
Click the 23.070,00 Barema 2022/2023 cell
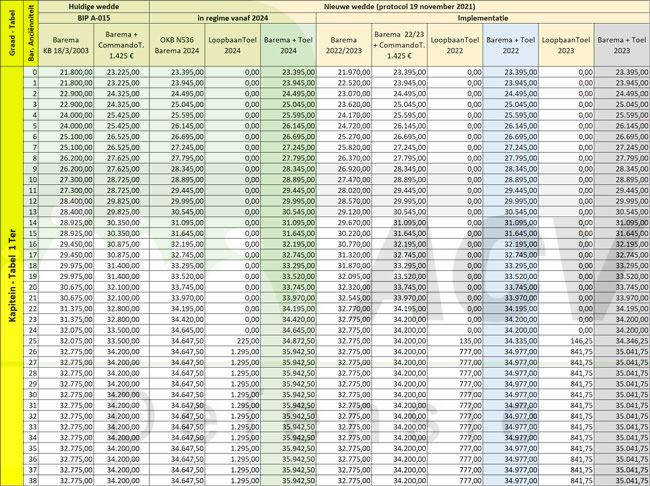tap(344, 94)
